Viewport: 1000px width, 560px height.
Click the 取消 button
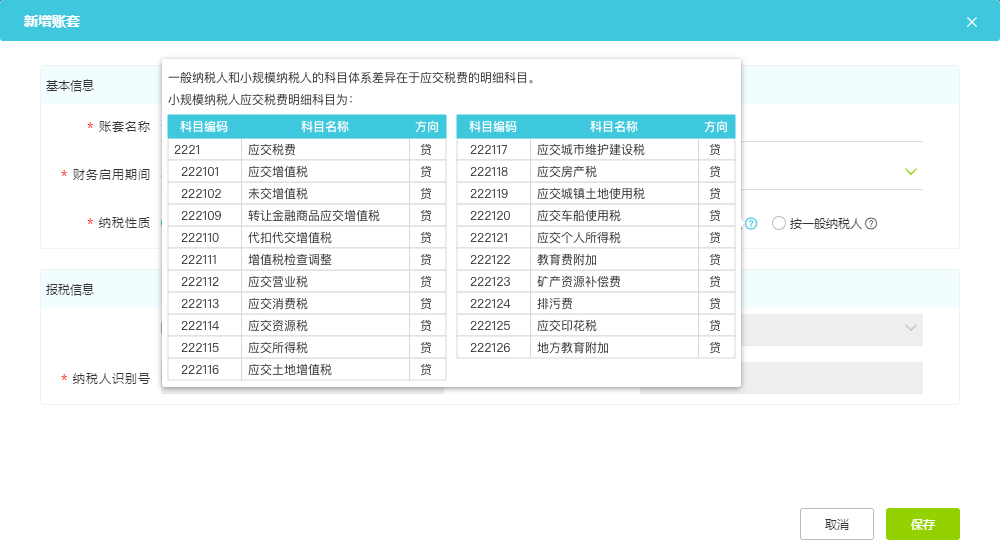(x=837, y=524)
